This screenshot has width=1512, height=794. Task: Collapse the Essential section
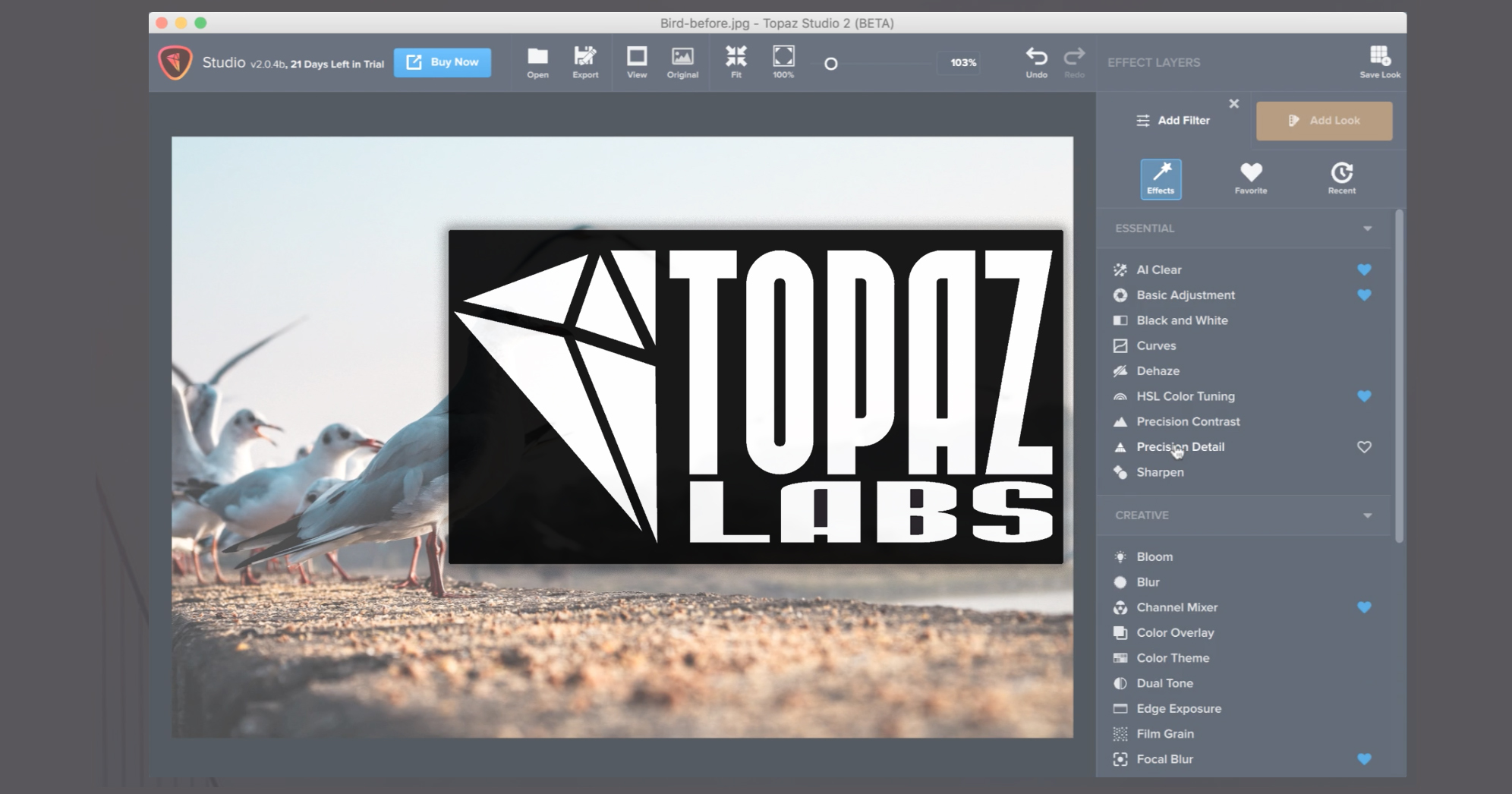(x=1367, y=228)
